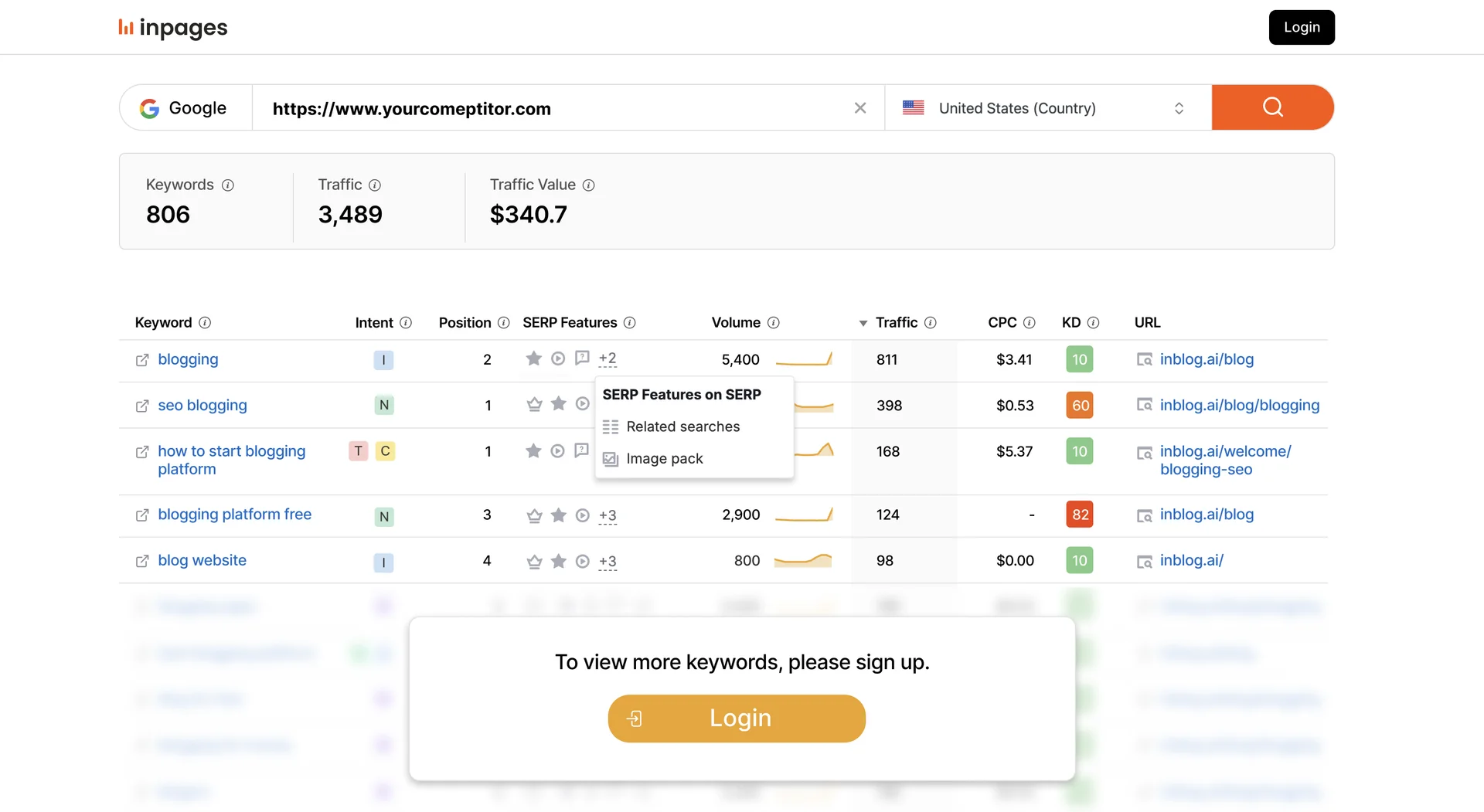The width and height of the screenshot is (1484, 812).
Task: Click the video SERP feature icon for blogging
Action: click(x=558, y=358)
